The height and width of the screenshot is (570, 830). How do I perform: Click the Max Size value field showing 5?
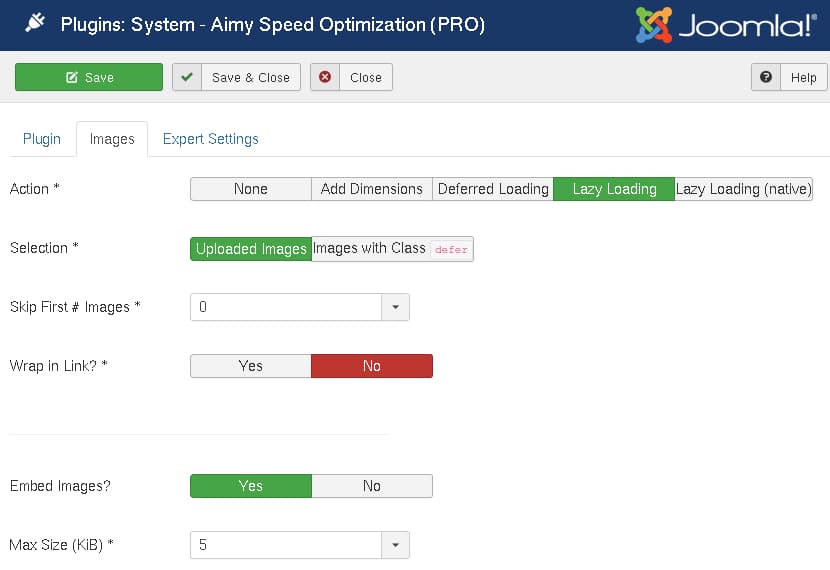point(286,545)
